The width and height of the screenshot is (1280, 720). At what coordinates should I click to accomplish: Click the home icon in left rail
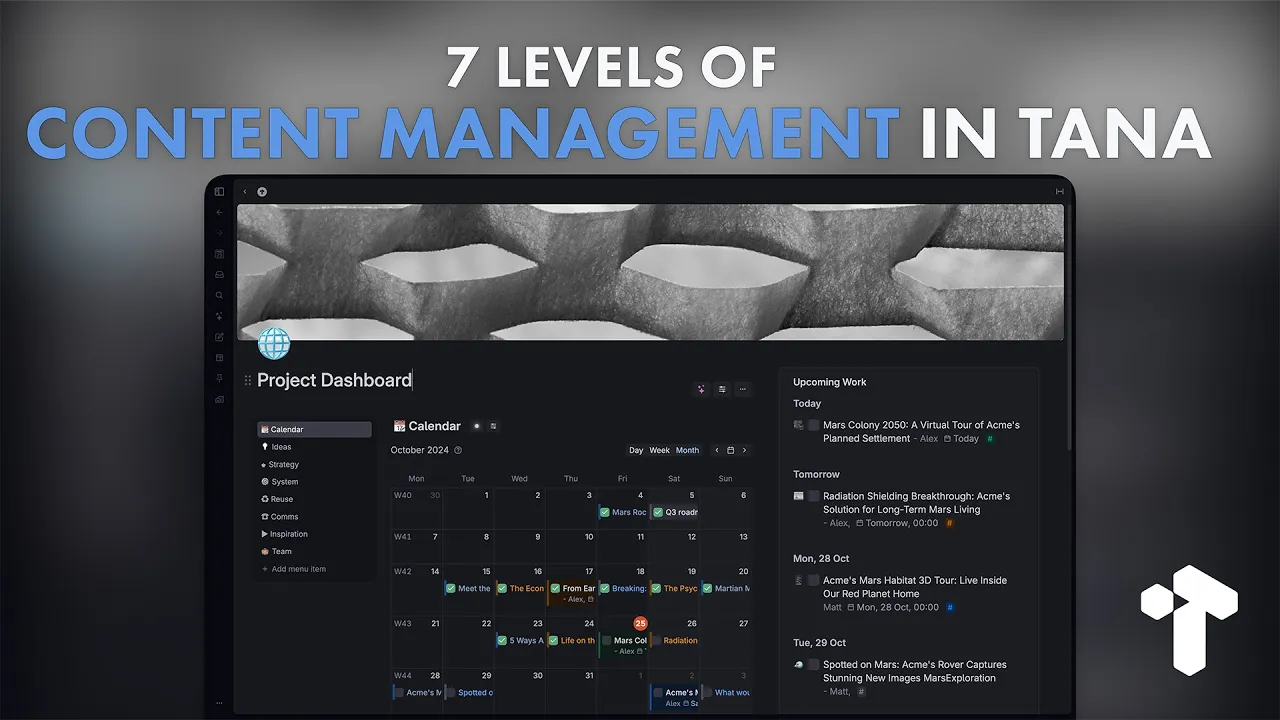(x=219, y=399)
